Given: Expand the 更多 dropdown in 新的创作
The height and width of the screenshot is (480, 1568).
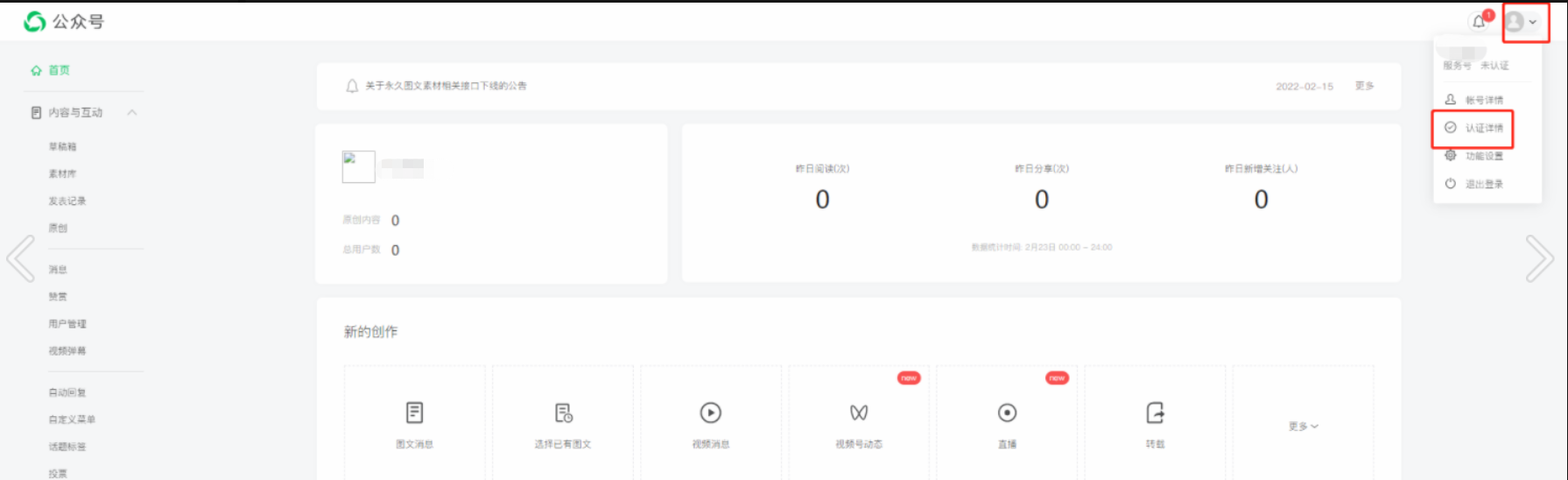Looking at the screenshot, I should coord(1303,427).
